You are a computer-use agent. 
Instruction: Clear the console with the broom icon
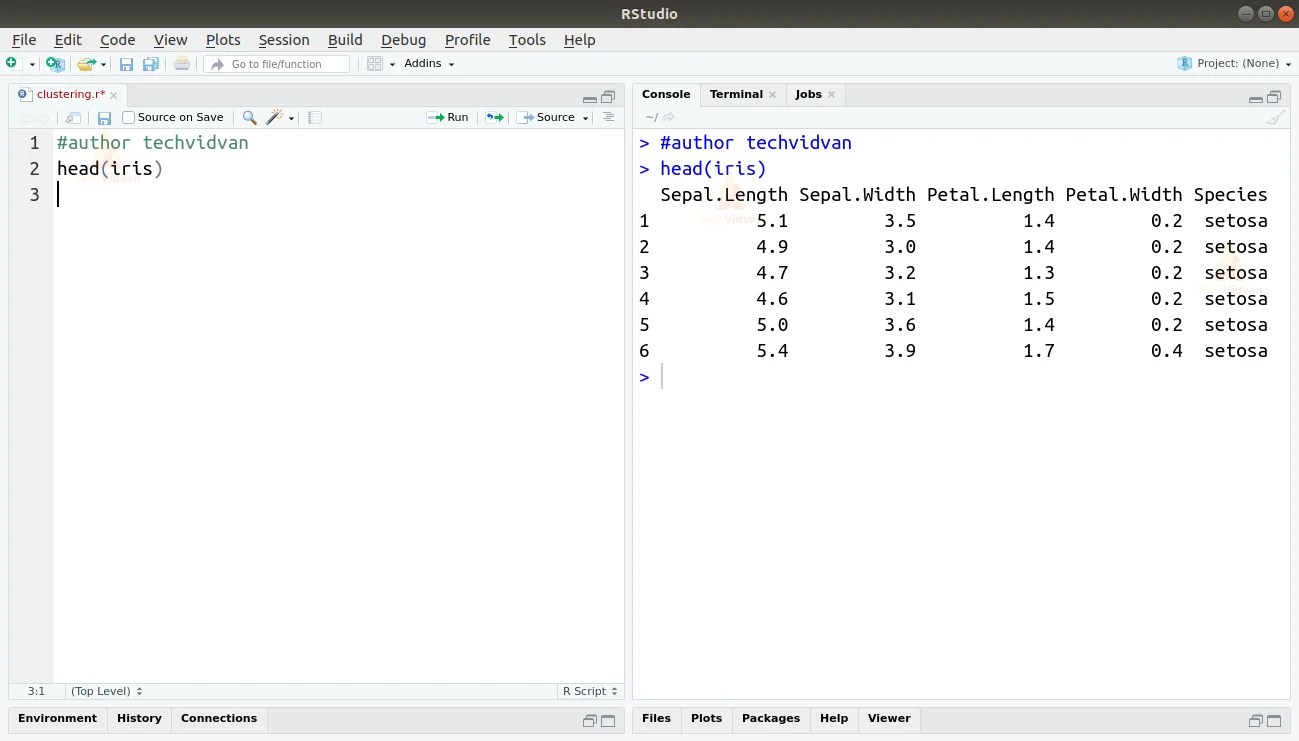1276,117
